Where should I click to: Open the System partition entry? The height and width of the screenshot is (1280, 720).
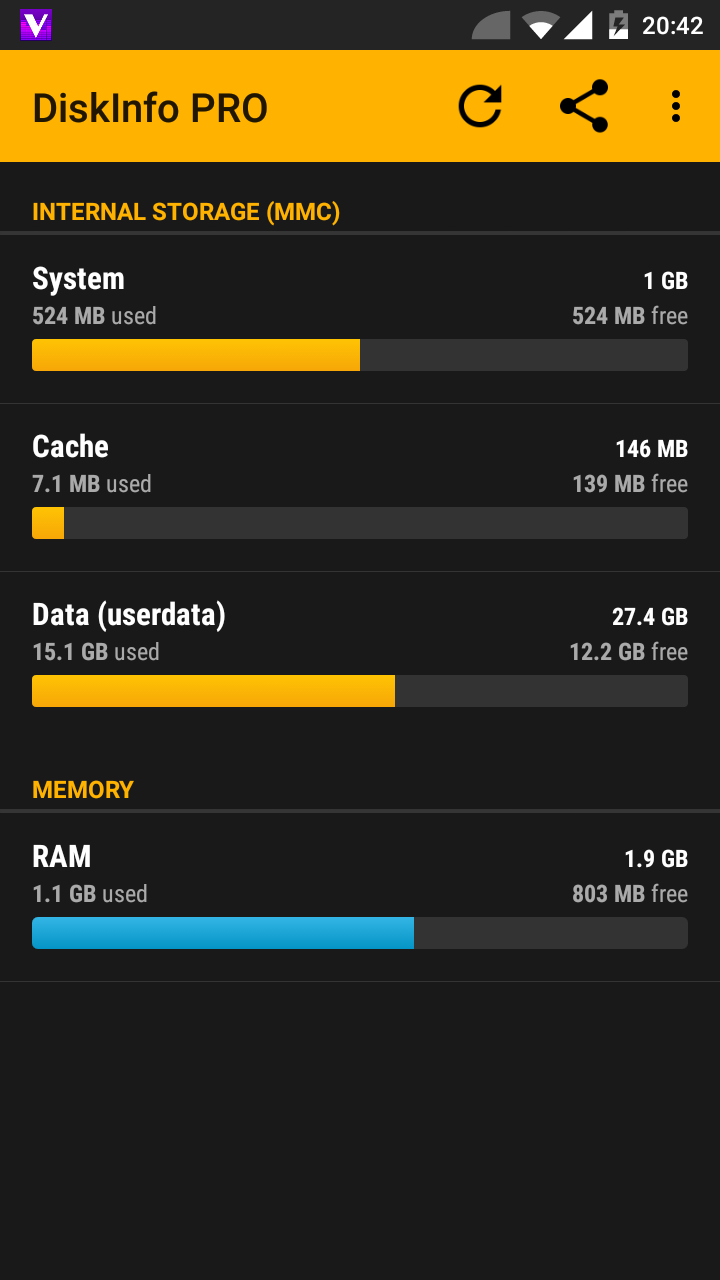(x=360, y=297)
